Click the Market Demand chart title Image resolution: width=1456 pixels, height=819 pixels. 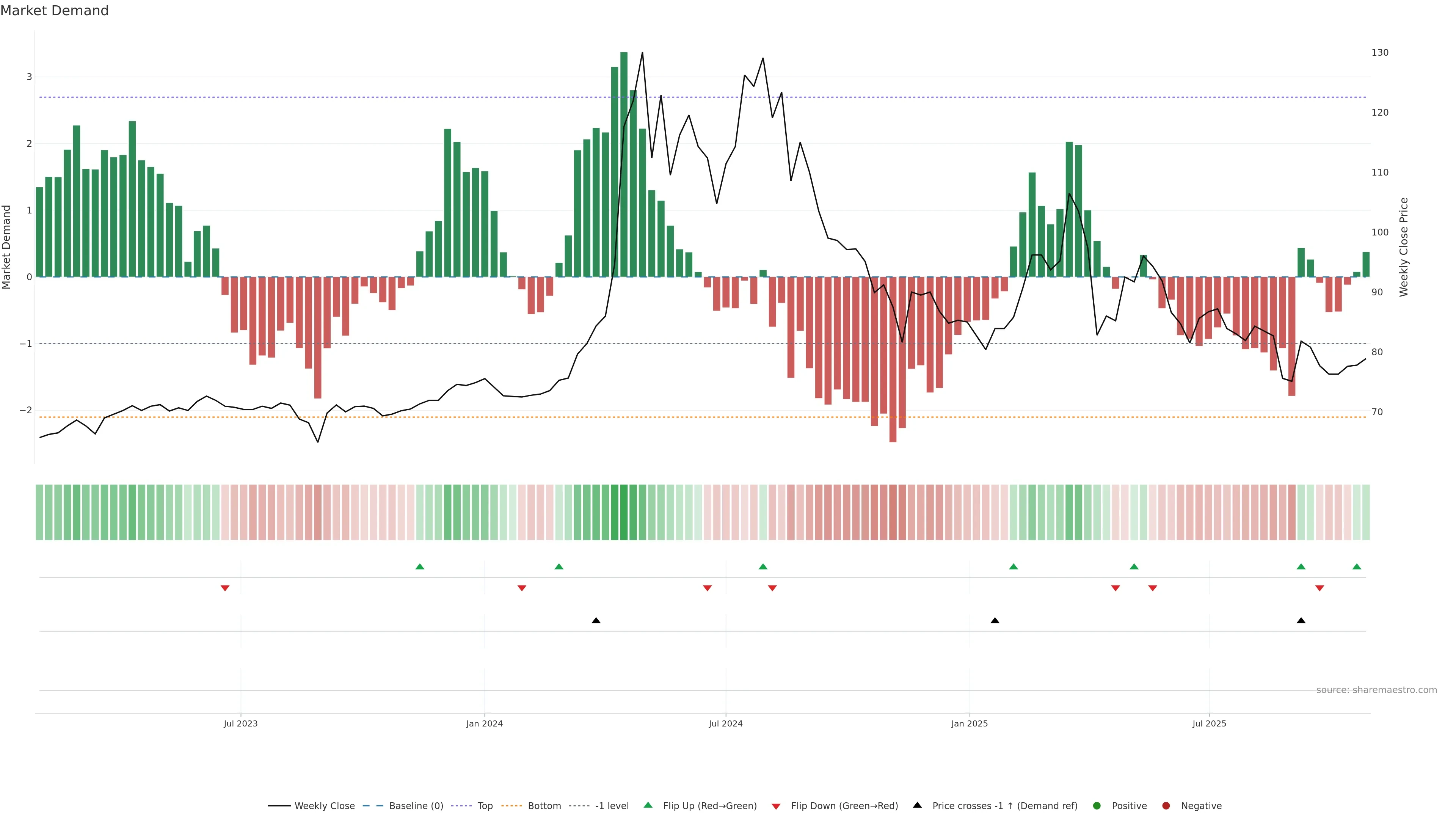point(54,11)
